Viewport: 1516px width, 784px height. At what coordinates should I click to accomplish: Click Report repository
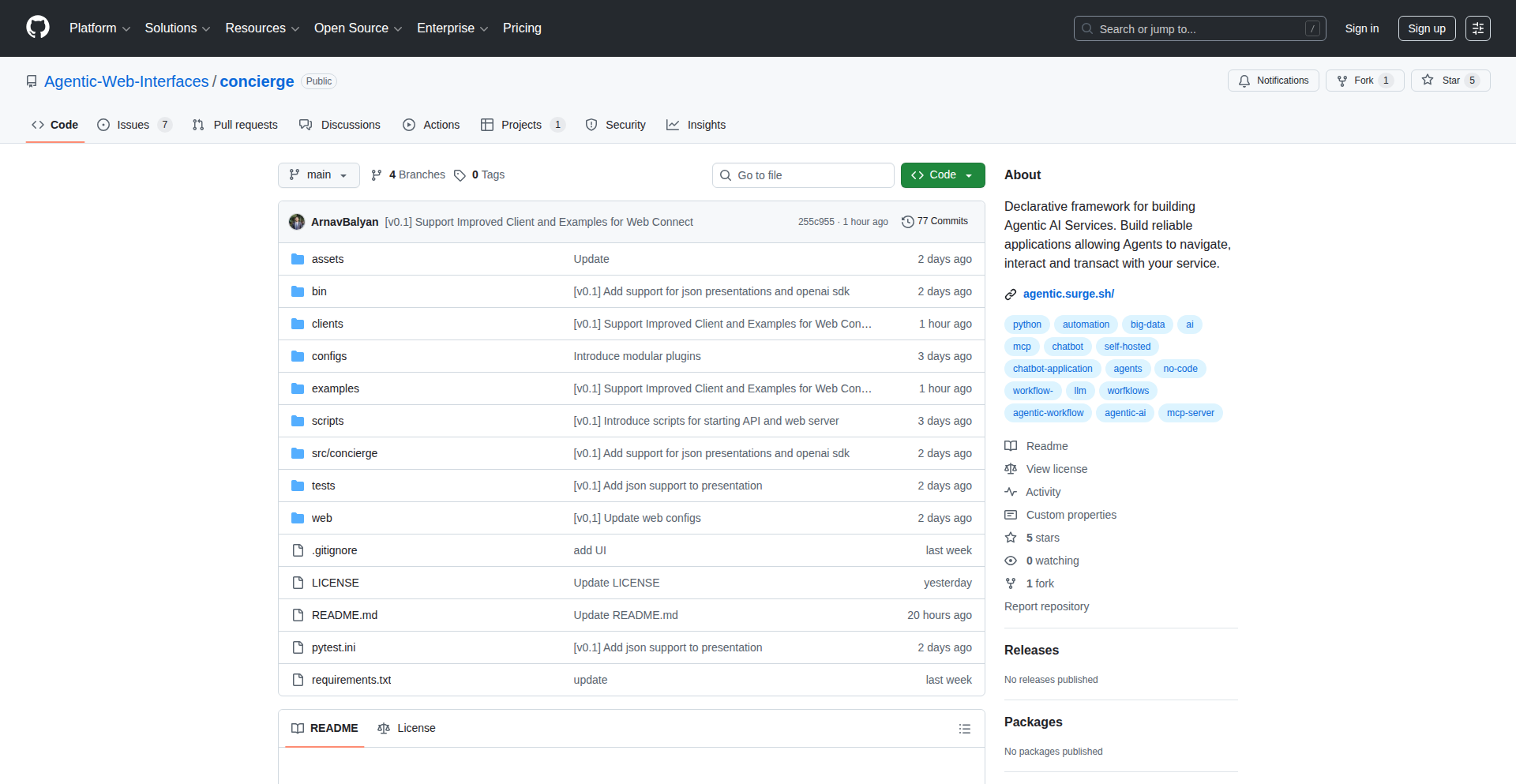click(x=1046, y=606)
